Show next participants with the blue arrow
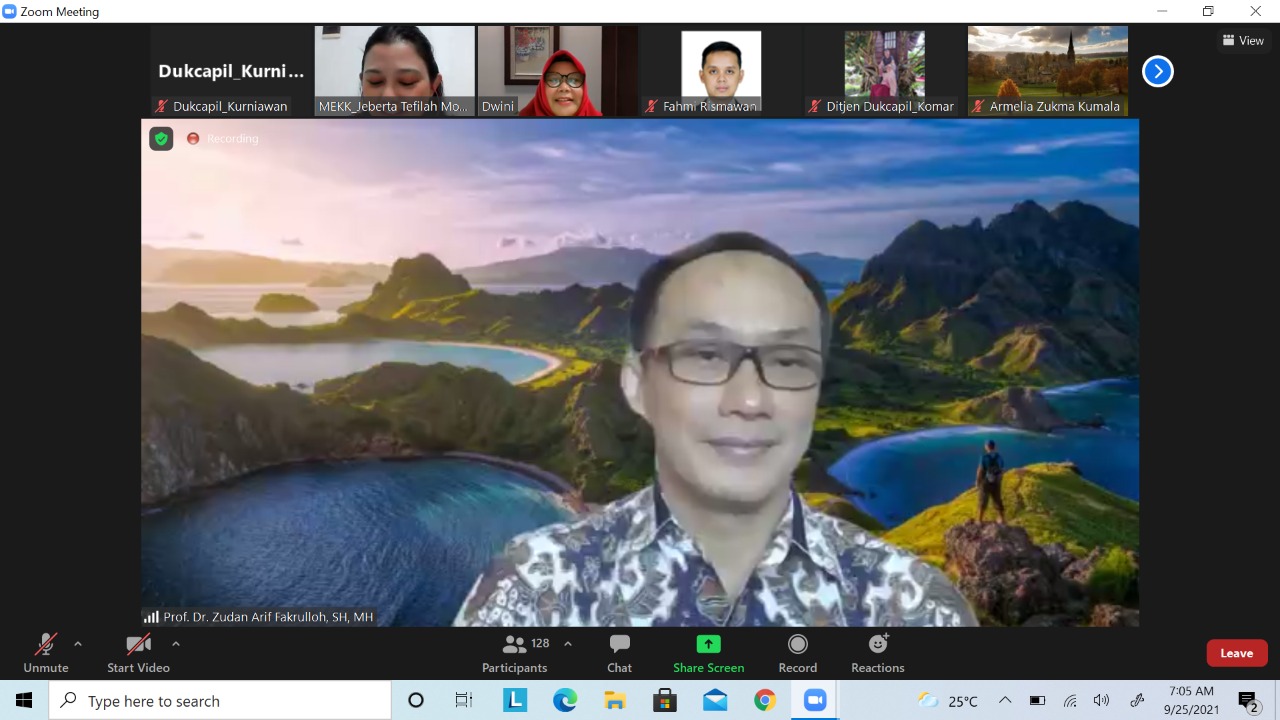 [x=1157, y=71]
